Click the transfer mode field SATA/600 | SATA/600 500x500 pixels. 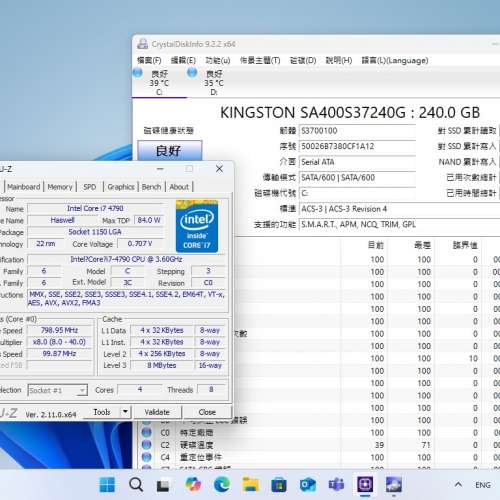[x=357, y=177]
